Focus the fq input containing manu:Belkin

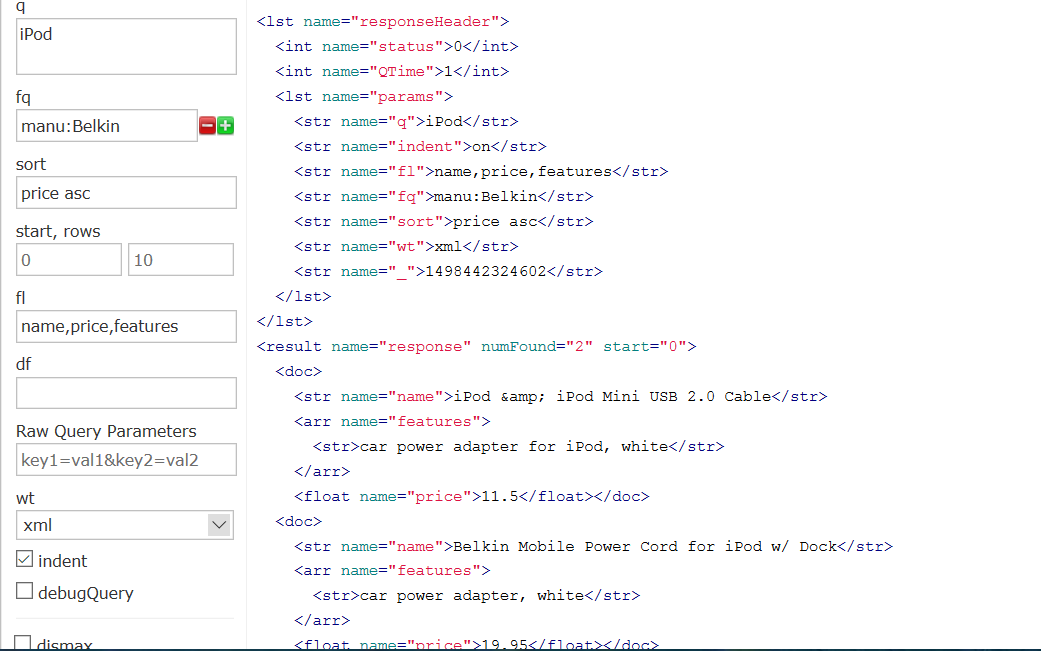(107, 125)
